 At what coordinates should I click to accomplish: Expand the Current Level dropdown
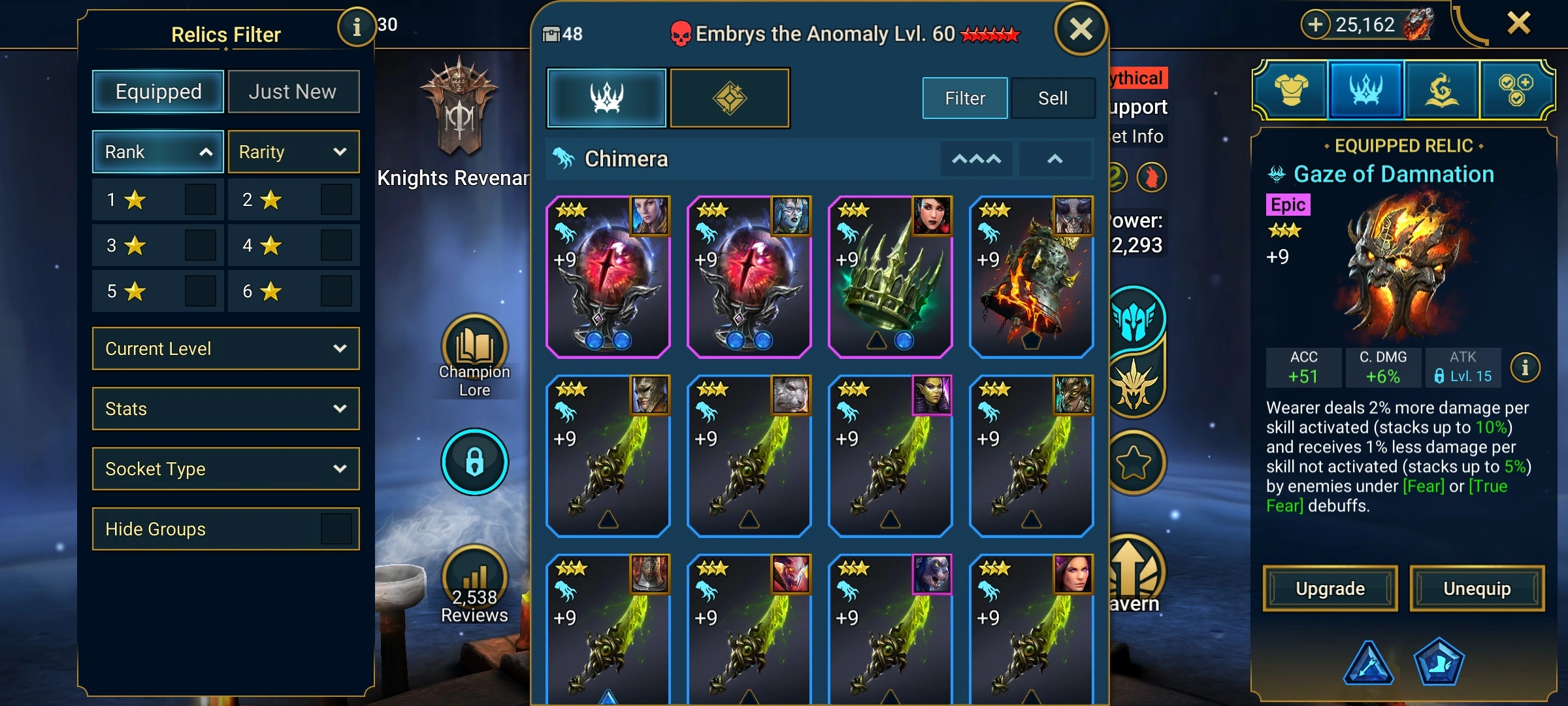(x=226, y=348)
